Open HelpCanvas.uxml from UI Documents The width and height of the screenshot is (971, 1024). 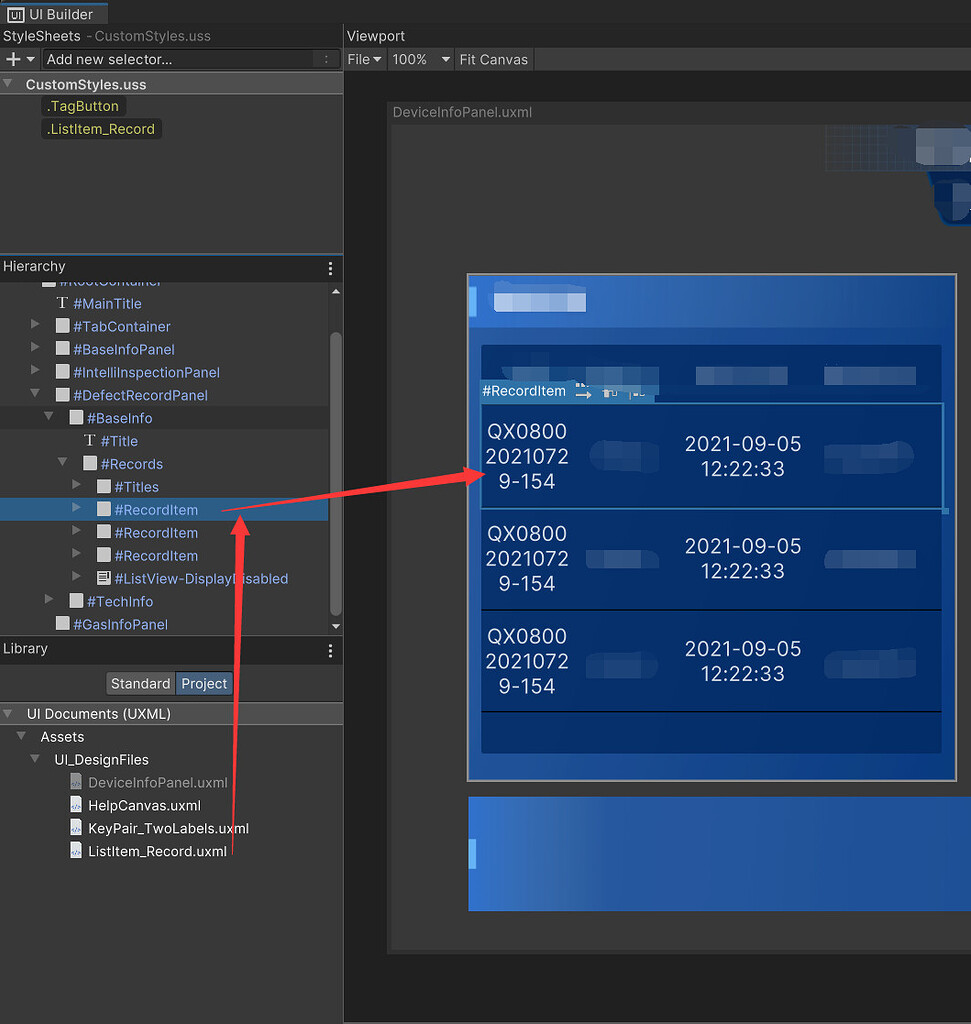pos(144,805)
